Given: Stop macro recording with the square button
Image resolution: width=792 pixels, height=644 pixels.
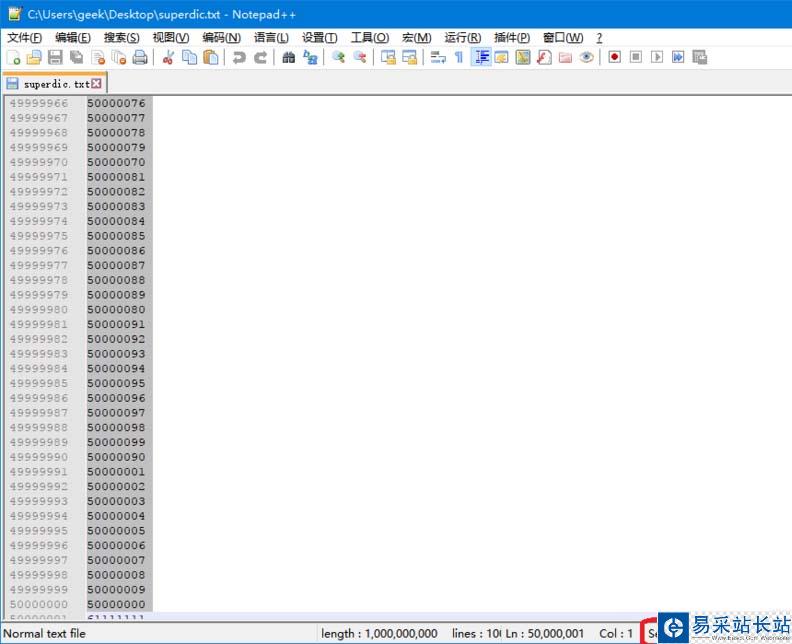Looking at the screenshot, I should 636,58.
